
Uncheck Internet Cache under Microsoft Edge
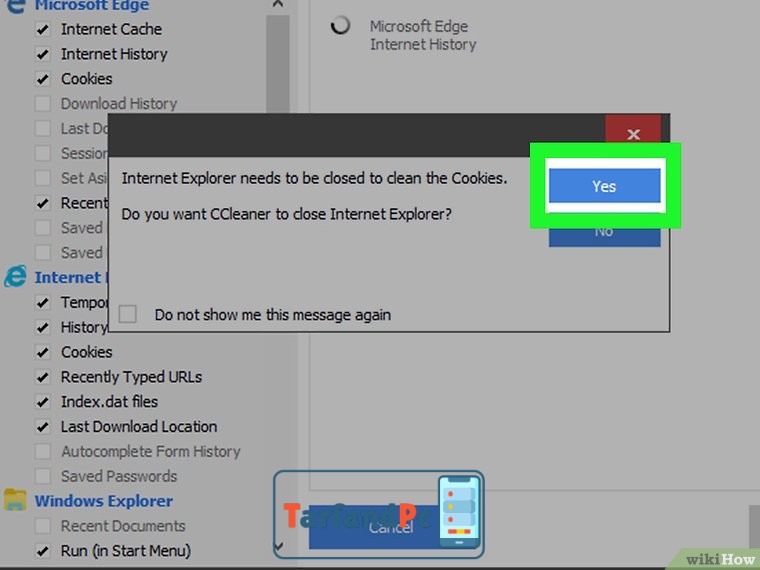click(x=43, y=29)
